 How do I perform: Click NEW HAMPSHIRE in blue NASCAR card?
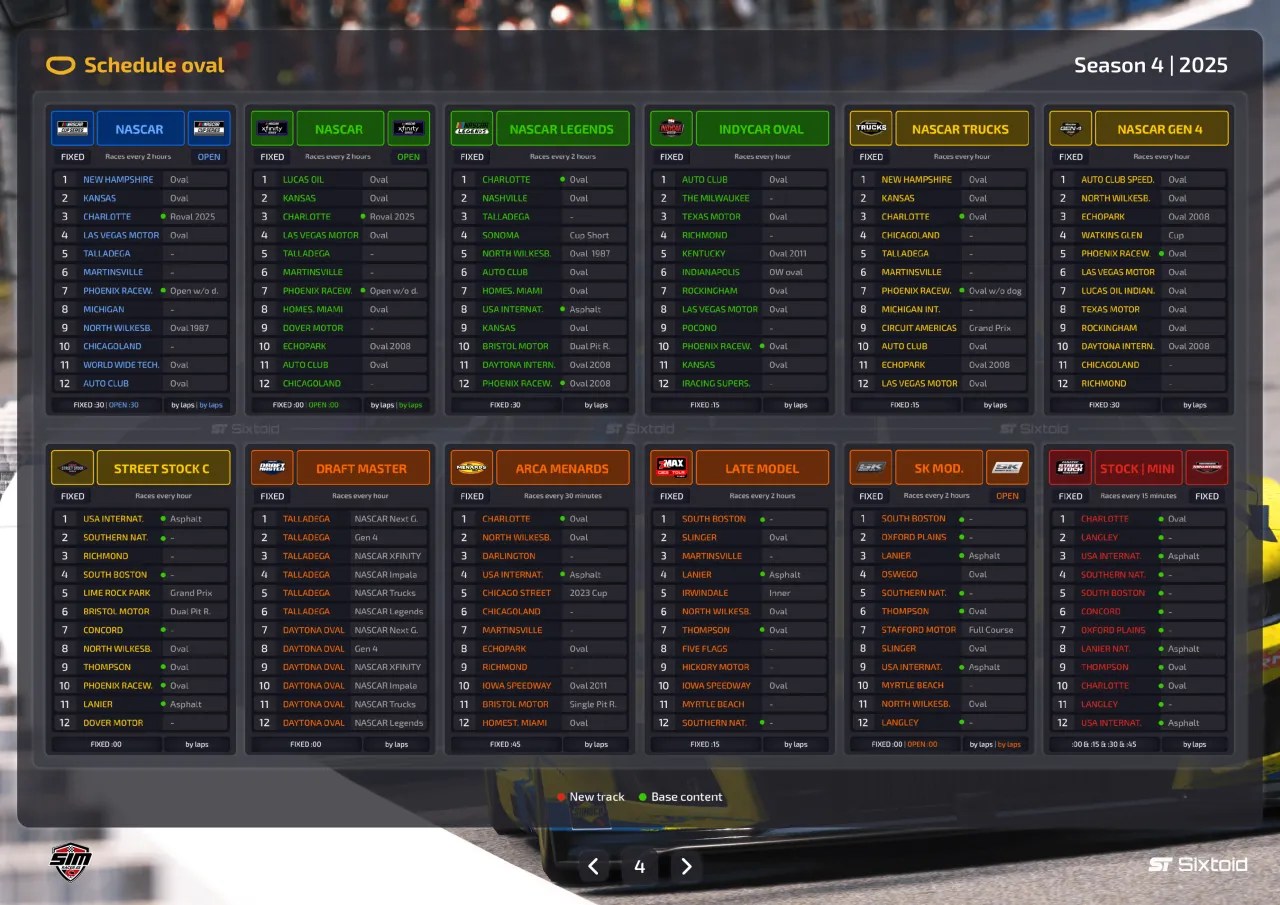118,180
